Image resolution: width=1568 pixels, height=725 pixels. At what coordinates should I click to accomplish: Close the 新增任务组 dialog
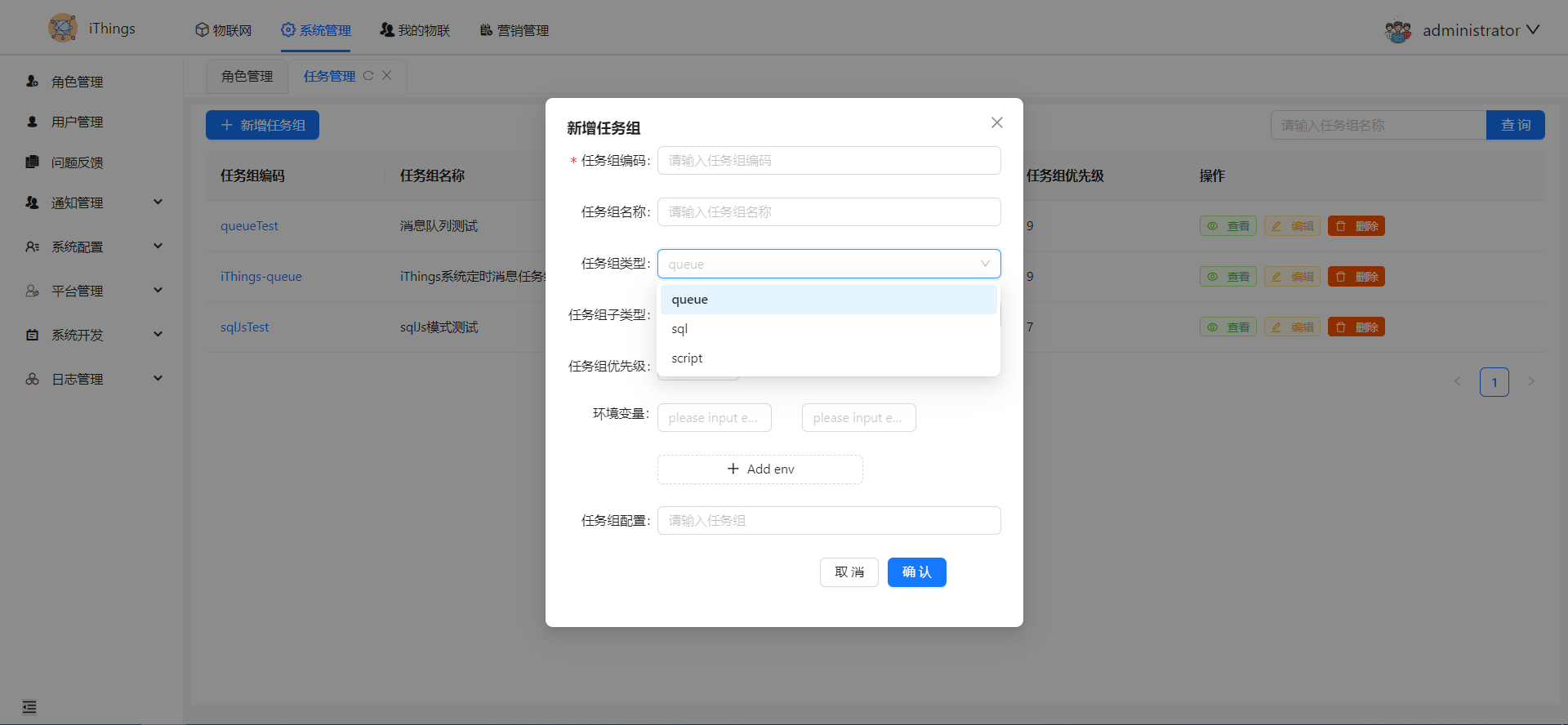coord(996,122)
